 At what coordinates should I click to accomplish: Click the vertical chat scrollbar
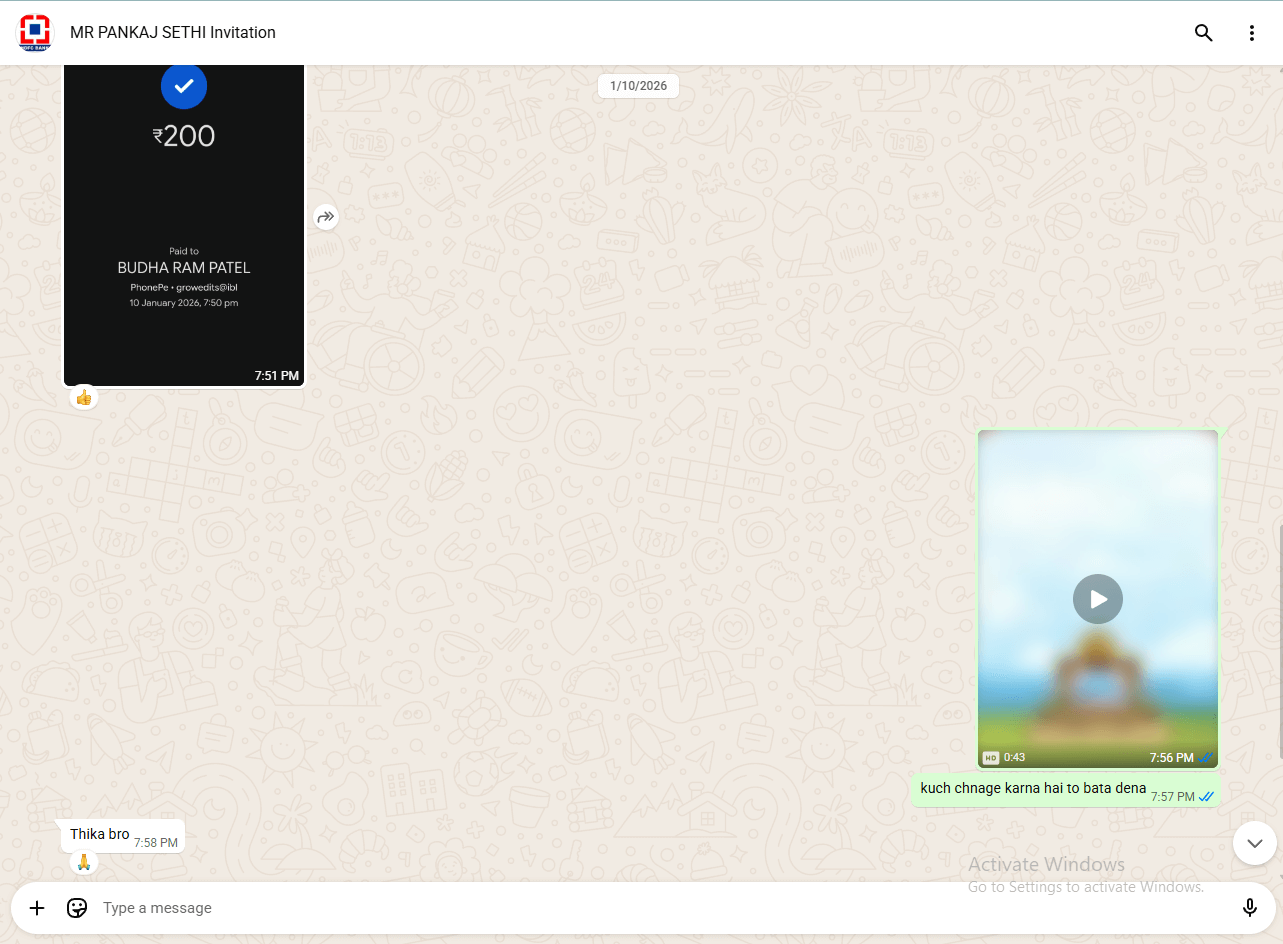coord(1279,640)
